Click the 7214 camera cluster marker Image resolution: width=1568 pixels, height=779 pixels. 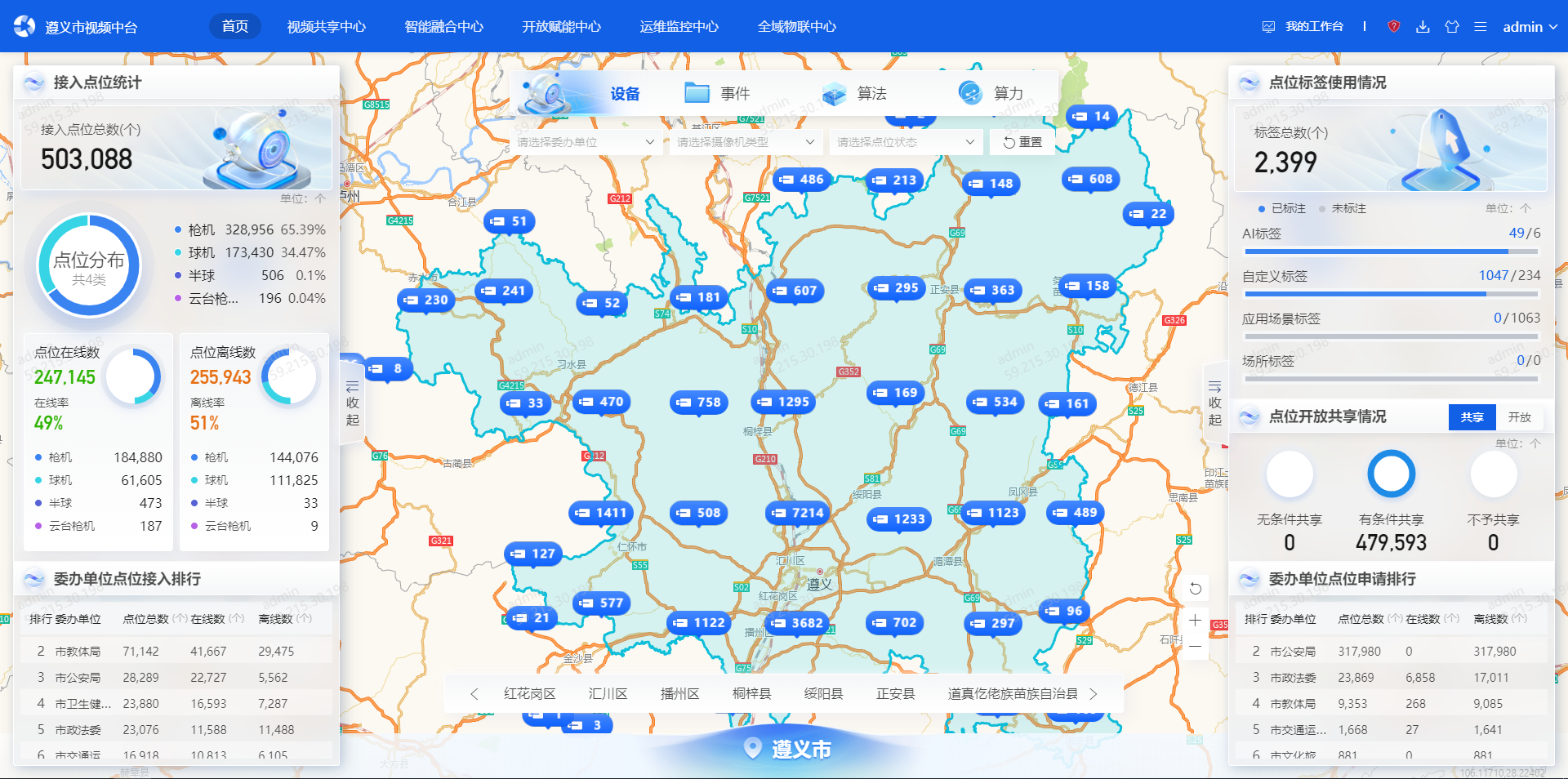[x=799, y=513]
